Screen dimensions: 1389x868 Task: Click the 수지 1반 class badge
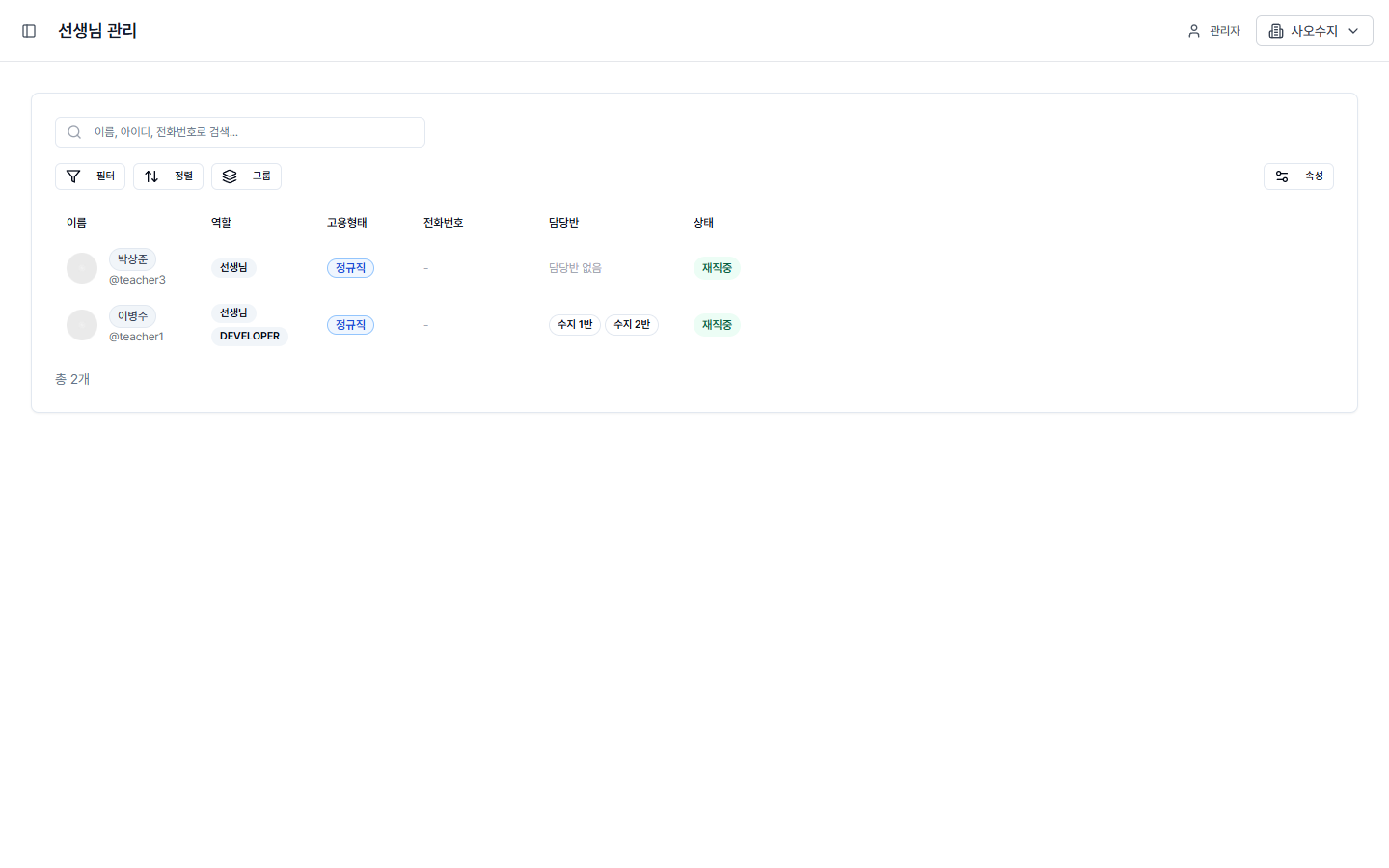coord(575,325)
